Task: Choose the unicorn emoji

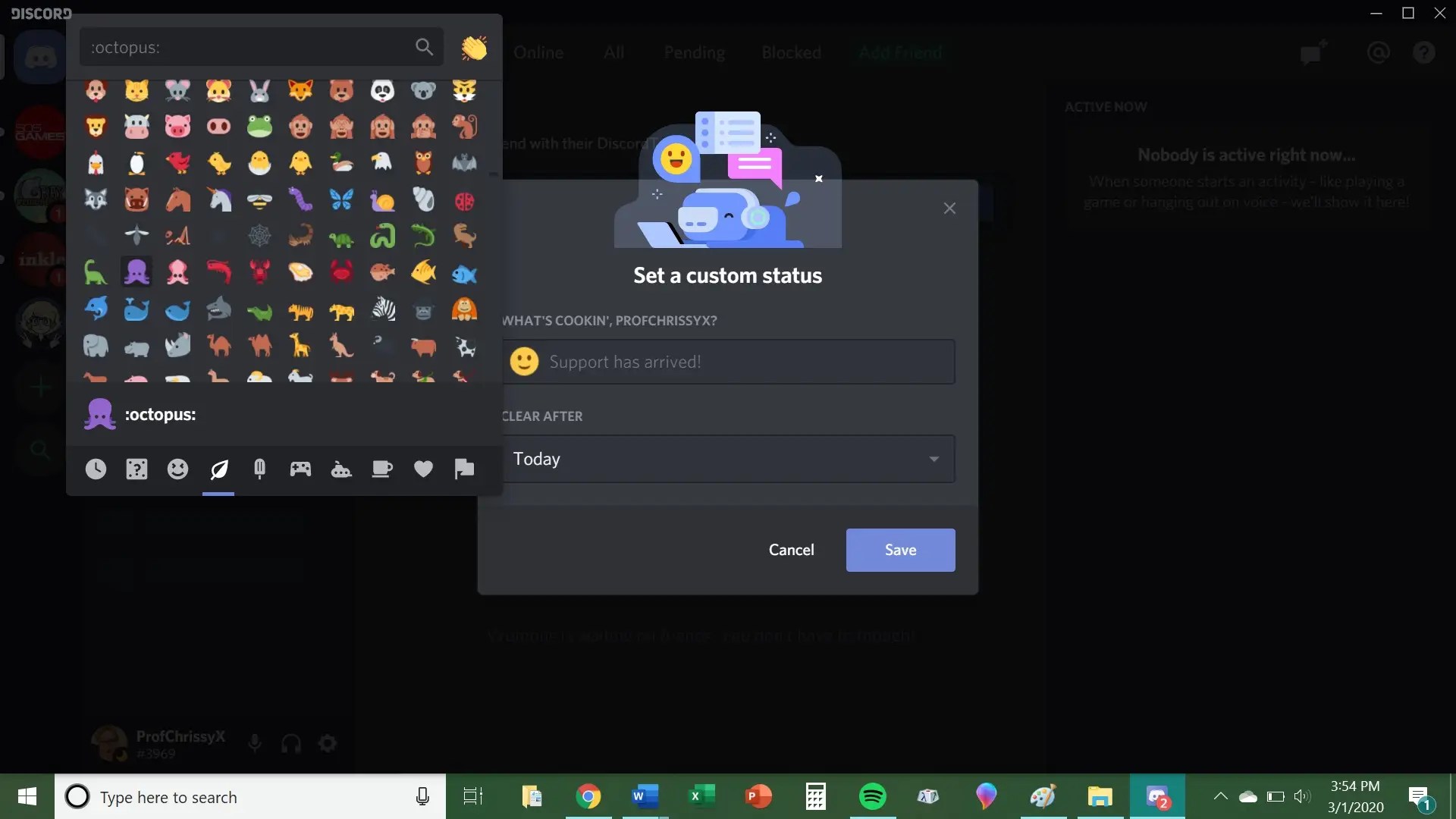Action: pyautogui.click(x=218, y=199)
